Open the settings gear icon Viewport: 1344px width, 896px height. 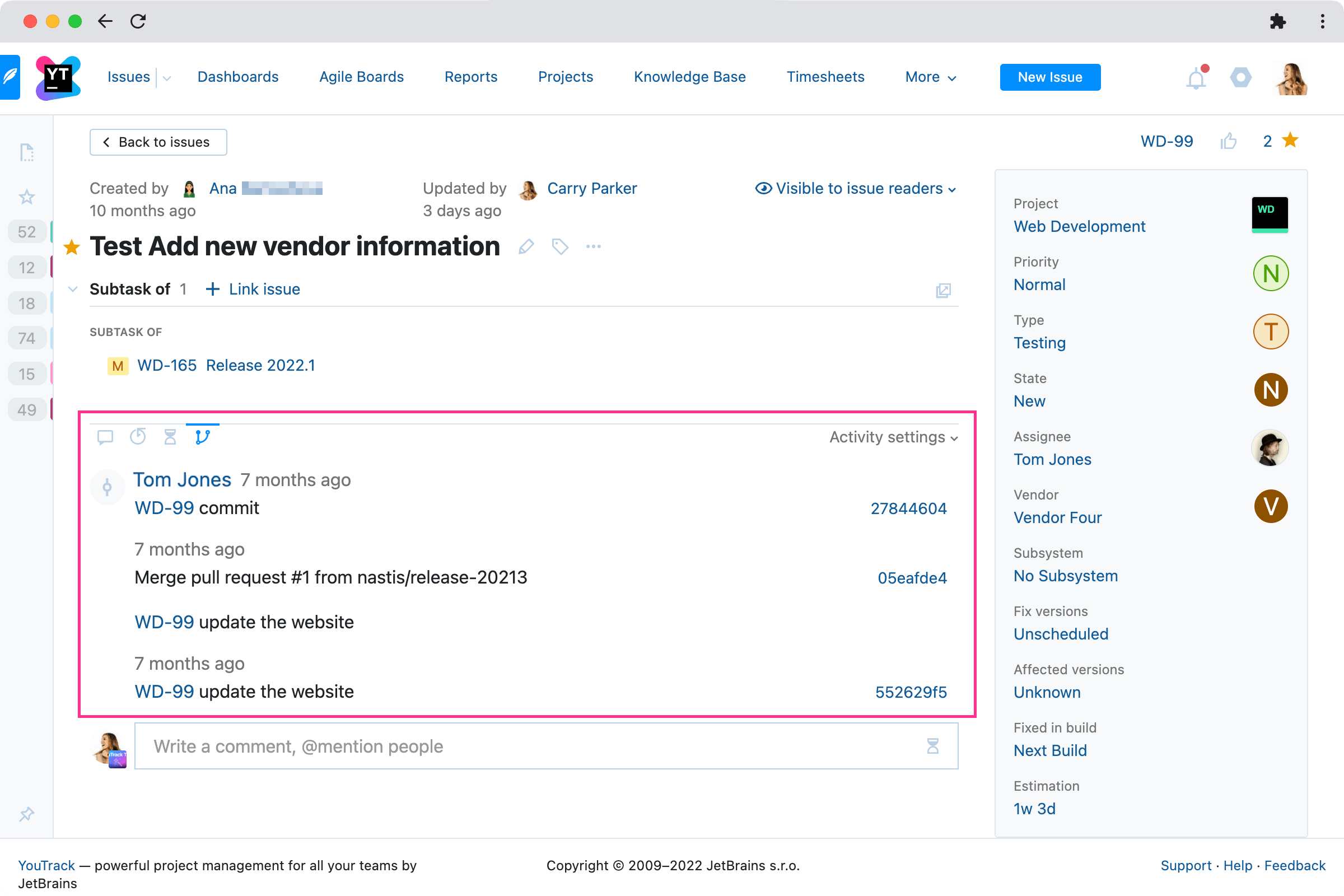(x=1240, y=78)
